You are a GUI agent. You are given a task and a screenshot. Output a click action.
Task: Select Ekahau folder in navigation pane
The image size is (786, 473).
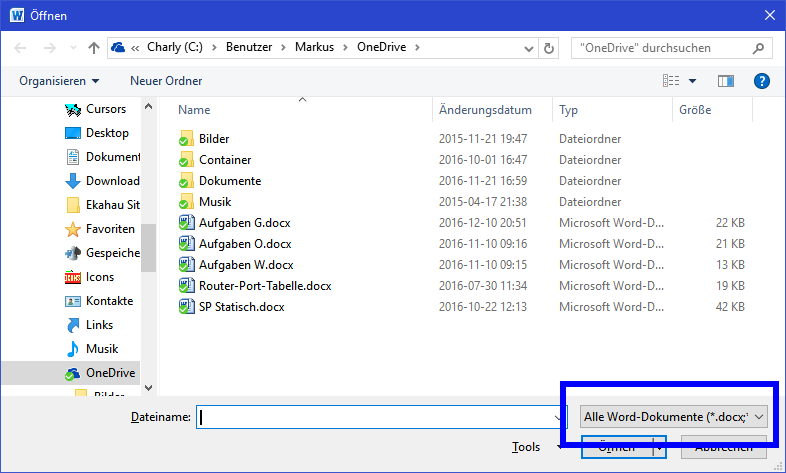(102, 205)
